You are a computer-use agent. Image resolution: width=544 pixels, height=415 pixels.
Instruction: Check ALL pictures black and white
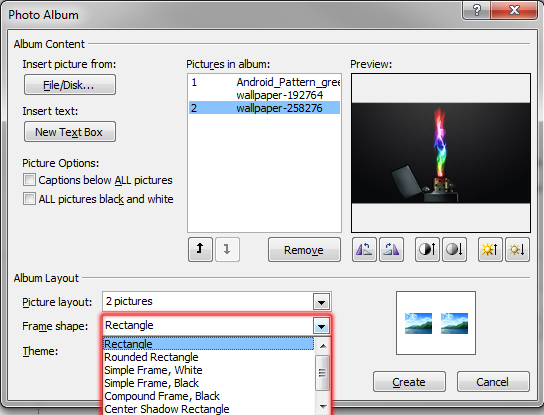29,199
